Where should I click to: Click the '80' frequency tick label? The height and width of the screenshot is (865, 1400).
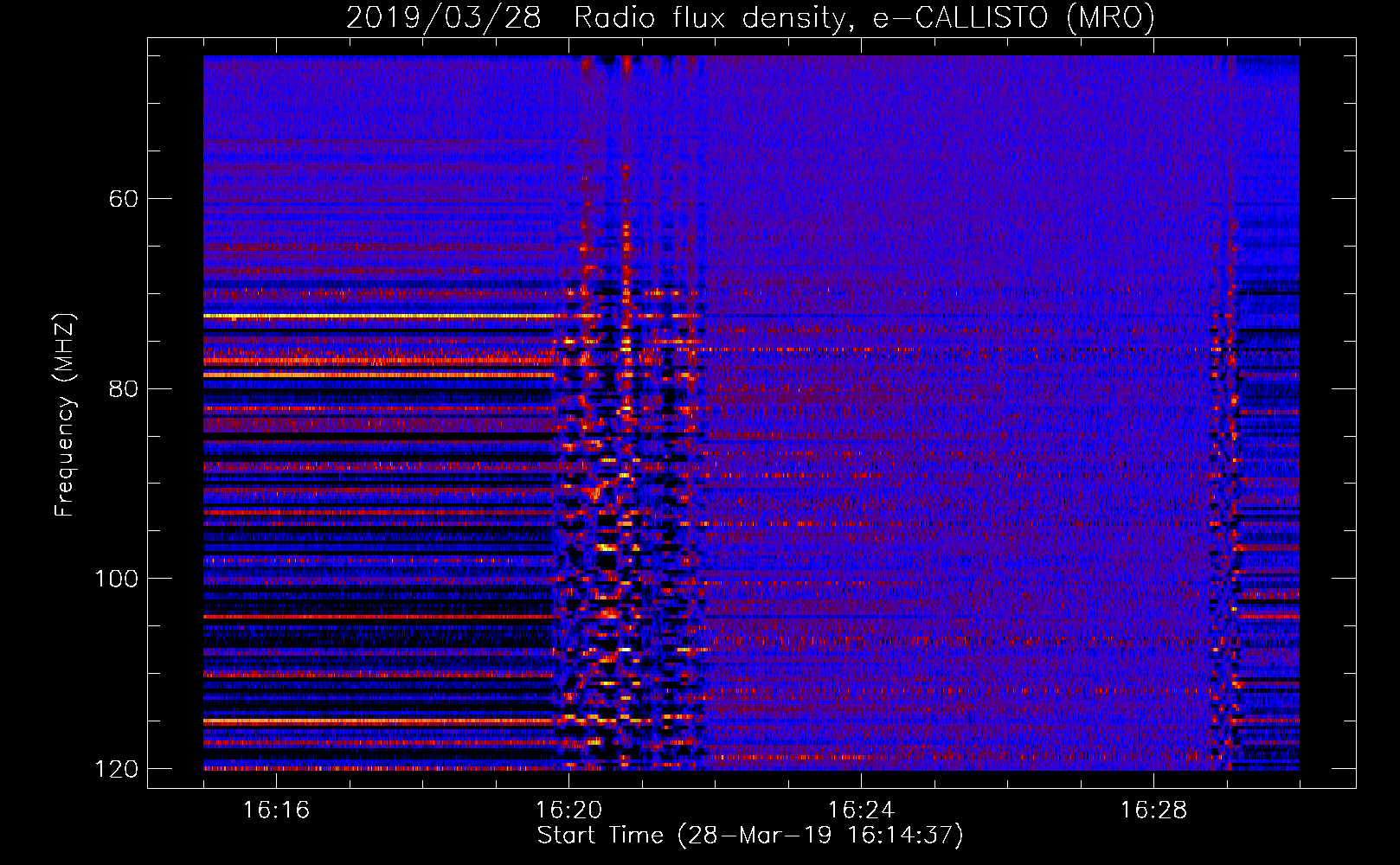(124, 388)
